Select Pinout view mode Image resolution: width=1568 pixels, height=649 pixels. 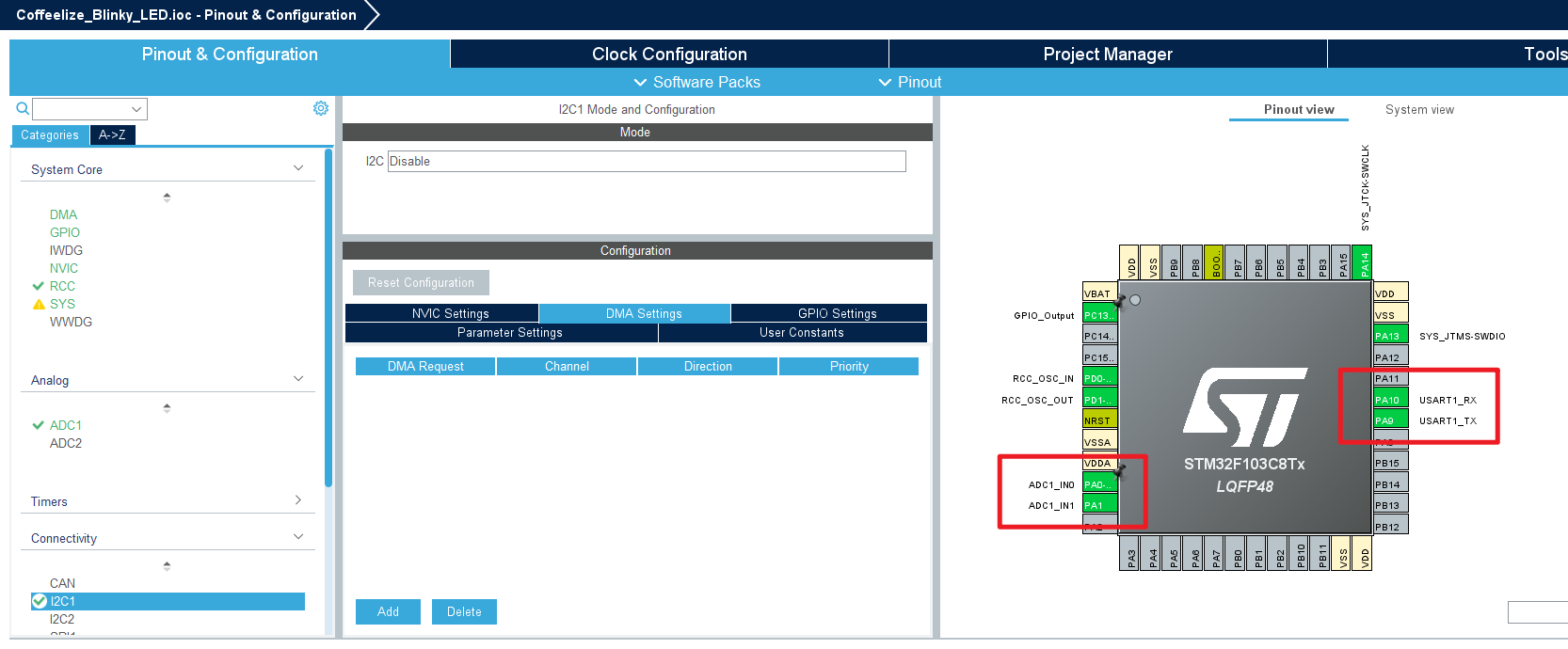pos(1298,110)
